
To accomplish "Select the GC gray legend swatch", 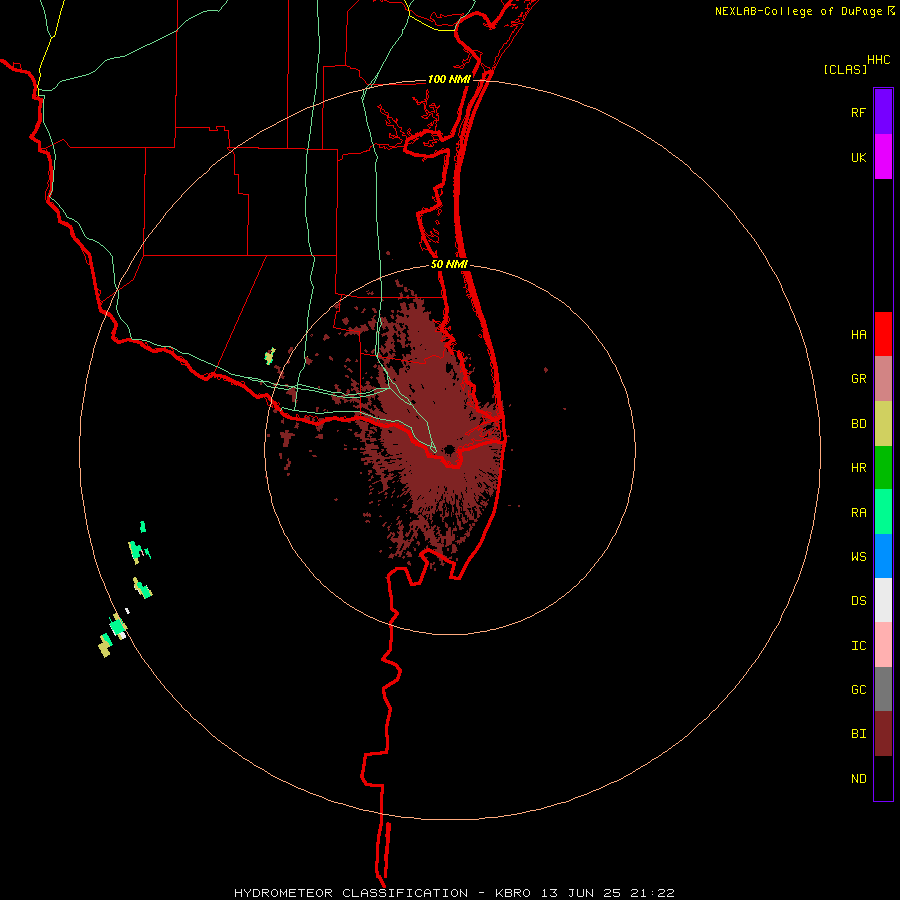I will pos(883,689).
